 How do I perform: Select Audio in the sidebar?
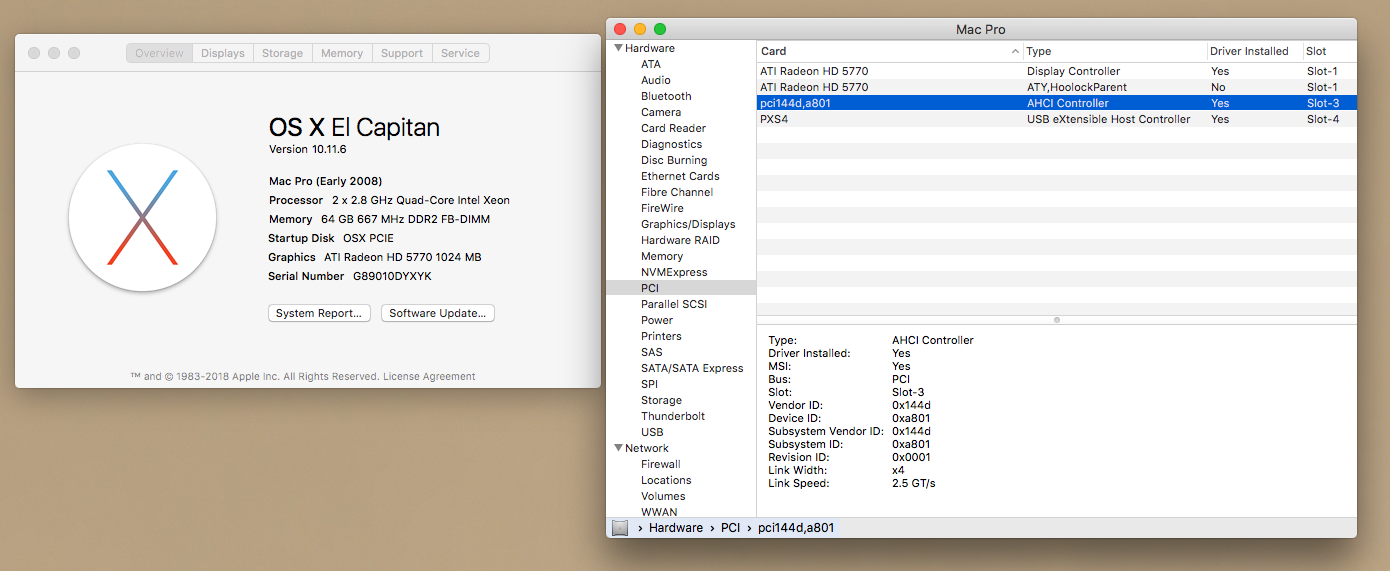[x=656, y=80]
